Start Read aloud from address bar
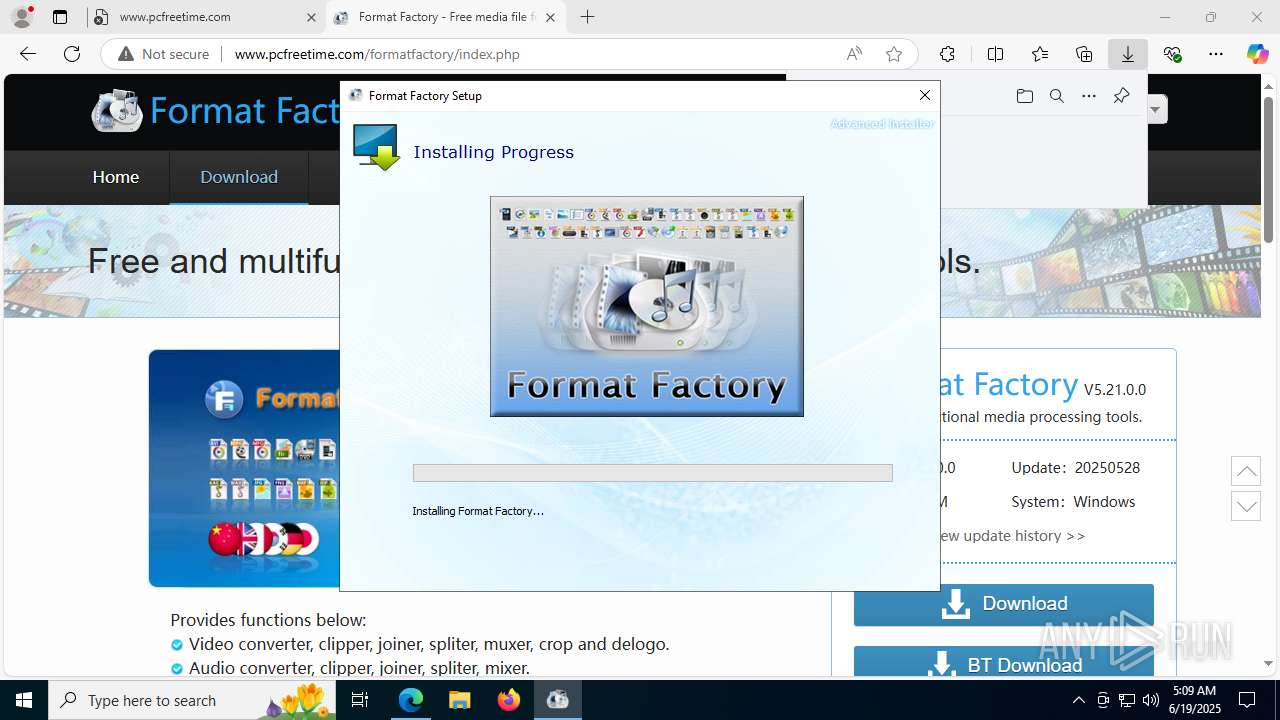 [x=854, y=54]
